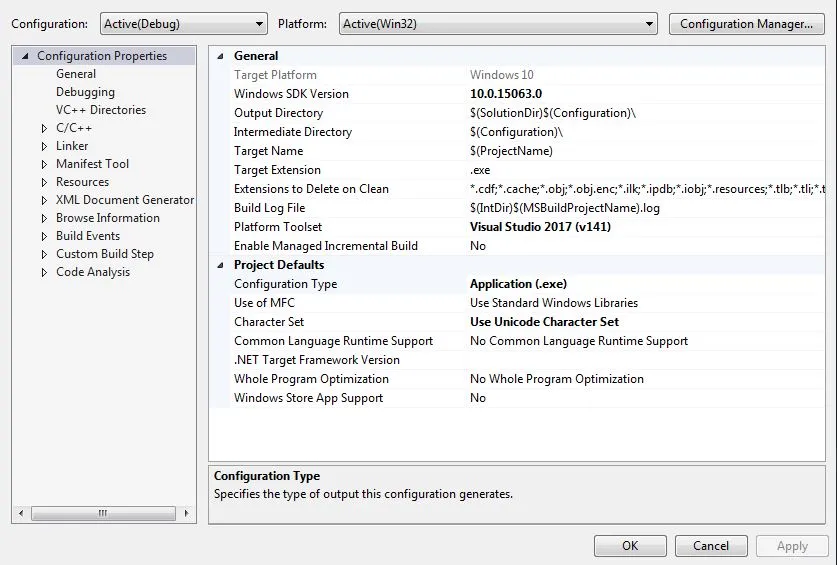
Task: Open the Configuration dropdown
Action: (x=184, y=24)
